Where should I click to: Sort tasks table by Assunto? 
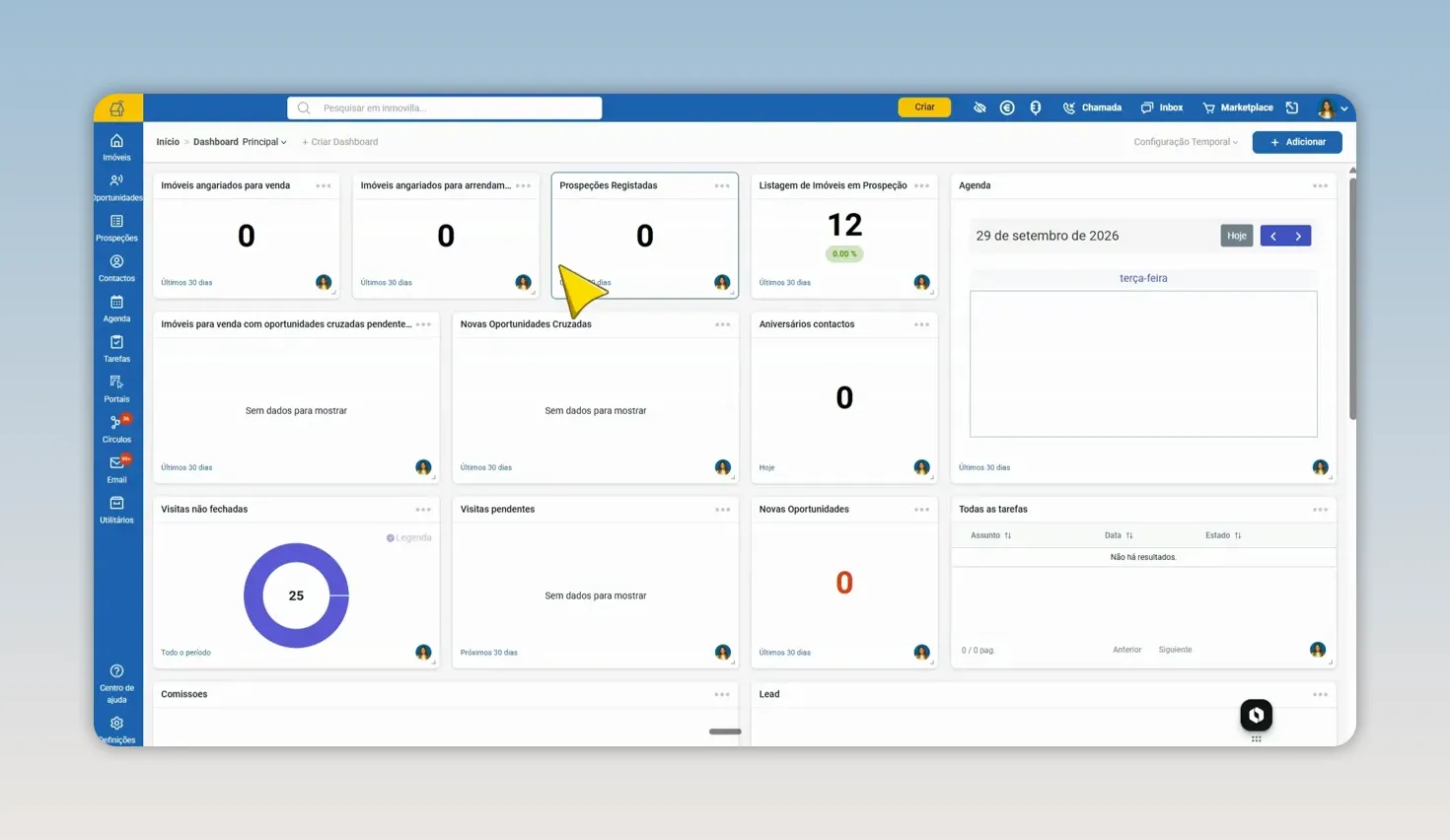990,535
